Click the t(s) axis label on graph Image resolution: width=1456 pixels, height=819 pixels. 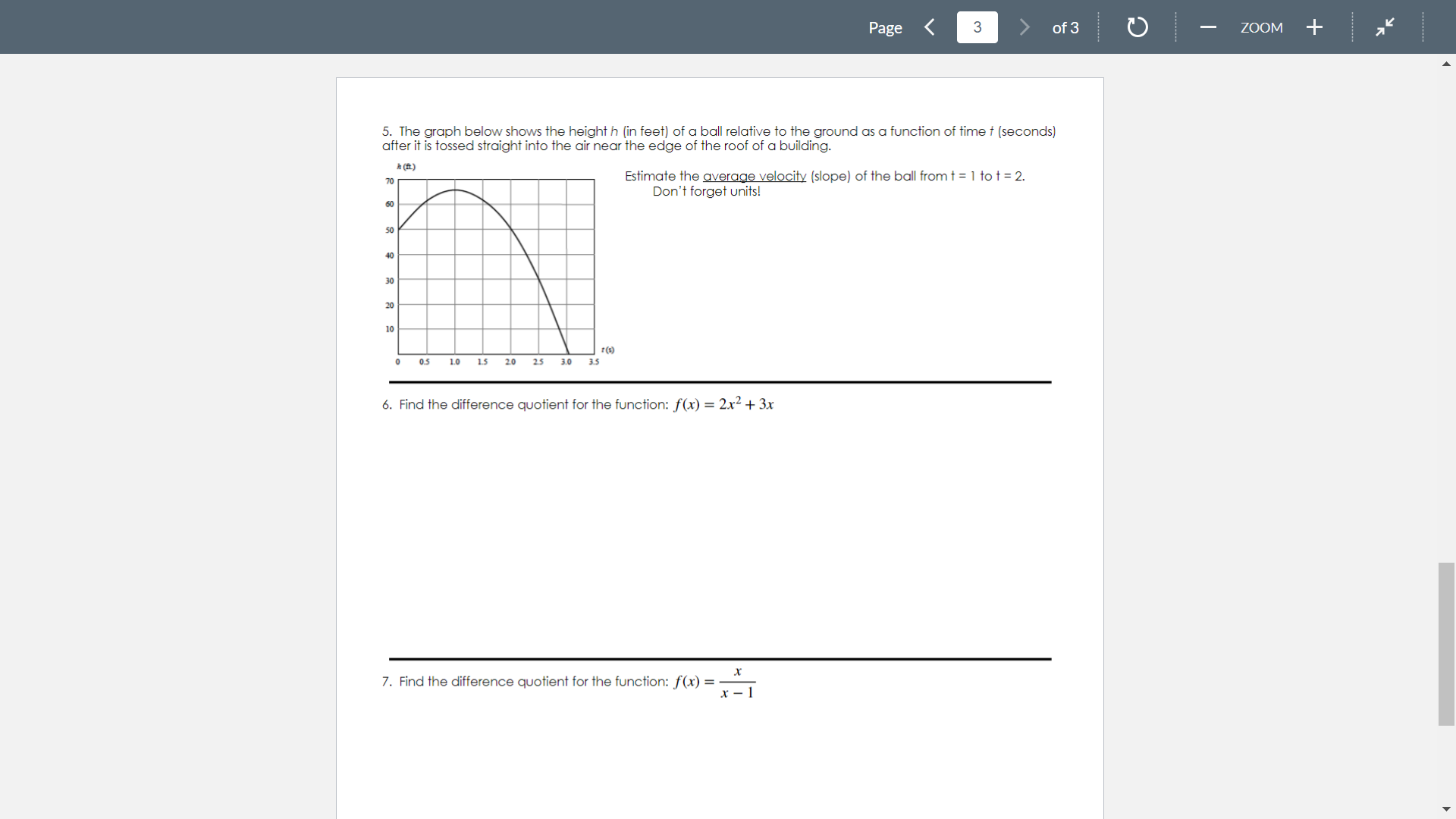pos(607,349)
